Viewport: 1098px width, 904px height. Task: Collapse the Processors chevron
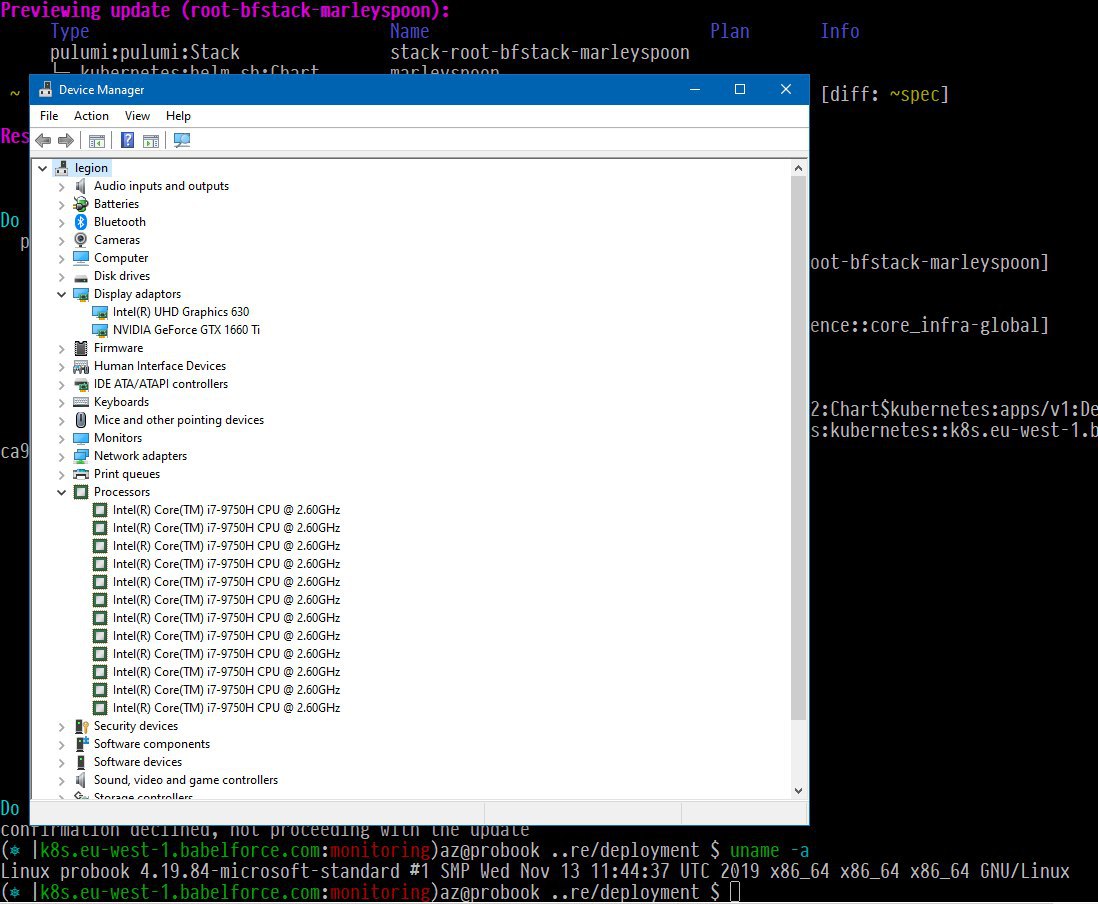(62, 492)
